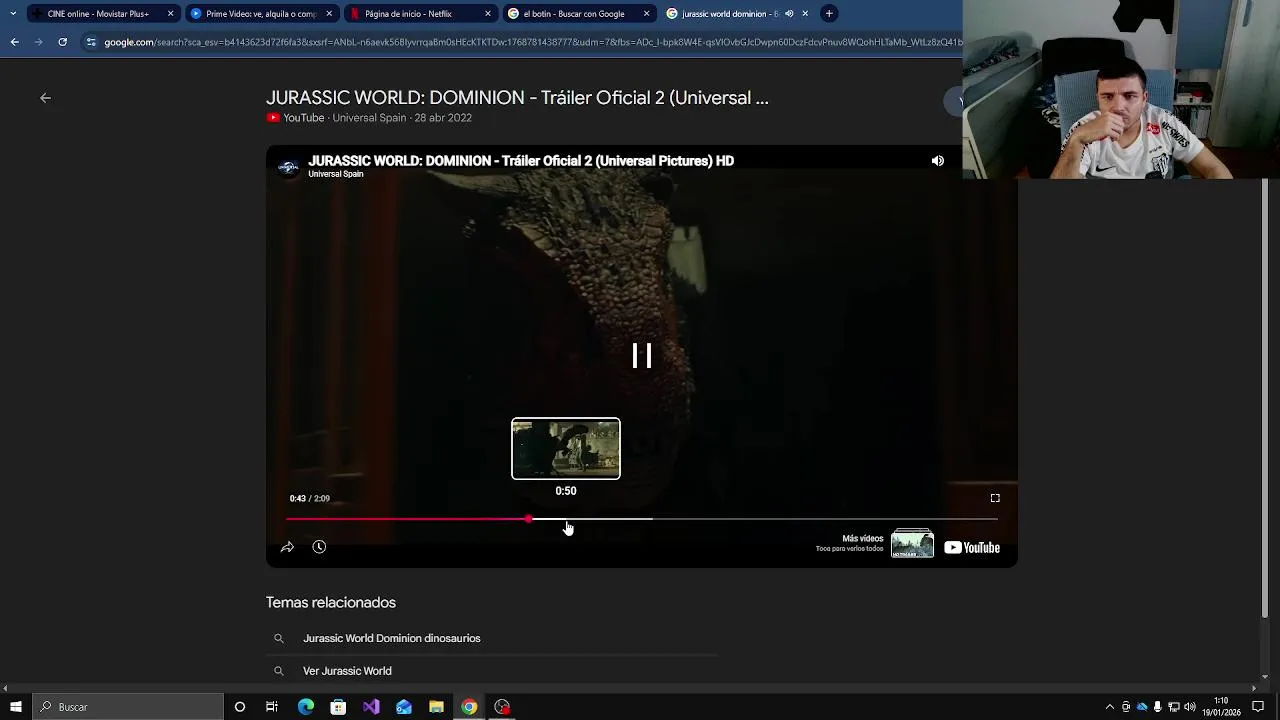Close the jurassic world dominion tab

click(x=805, y=14)
